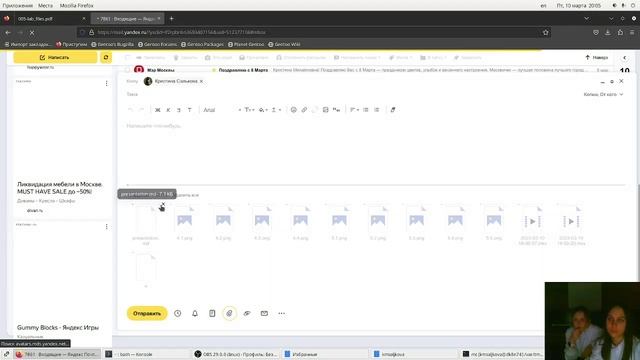Click the refresh mail button beside Написать
Image resolution: width=640 pixels, height=360 pixels.
(106, 58)
